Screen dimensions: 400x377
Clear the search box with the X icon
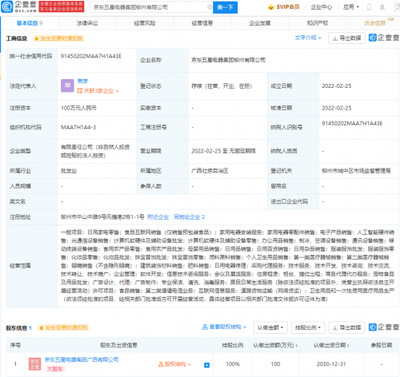pos(209,7)
